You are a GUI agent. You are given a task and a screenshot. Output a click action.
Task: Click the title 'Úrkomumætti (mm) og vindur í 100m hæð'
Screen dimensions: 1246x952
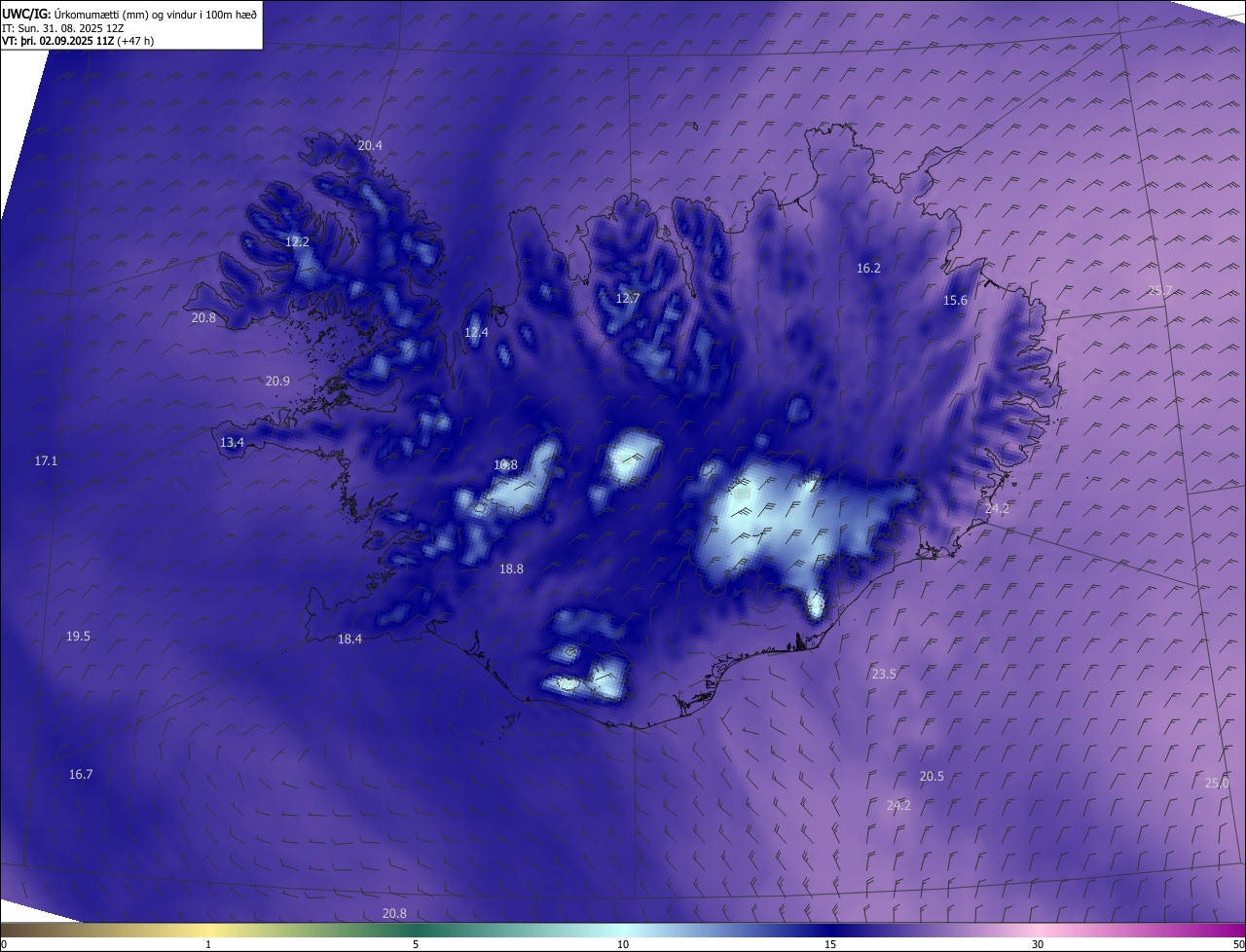[x=154, y=14]
